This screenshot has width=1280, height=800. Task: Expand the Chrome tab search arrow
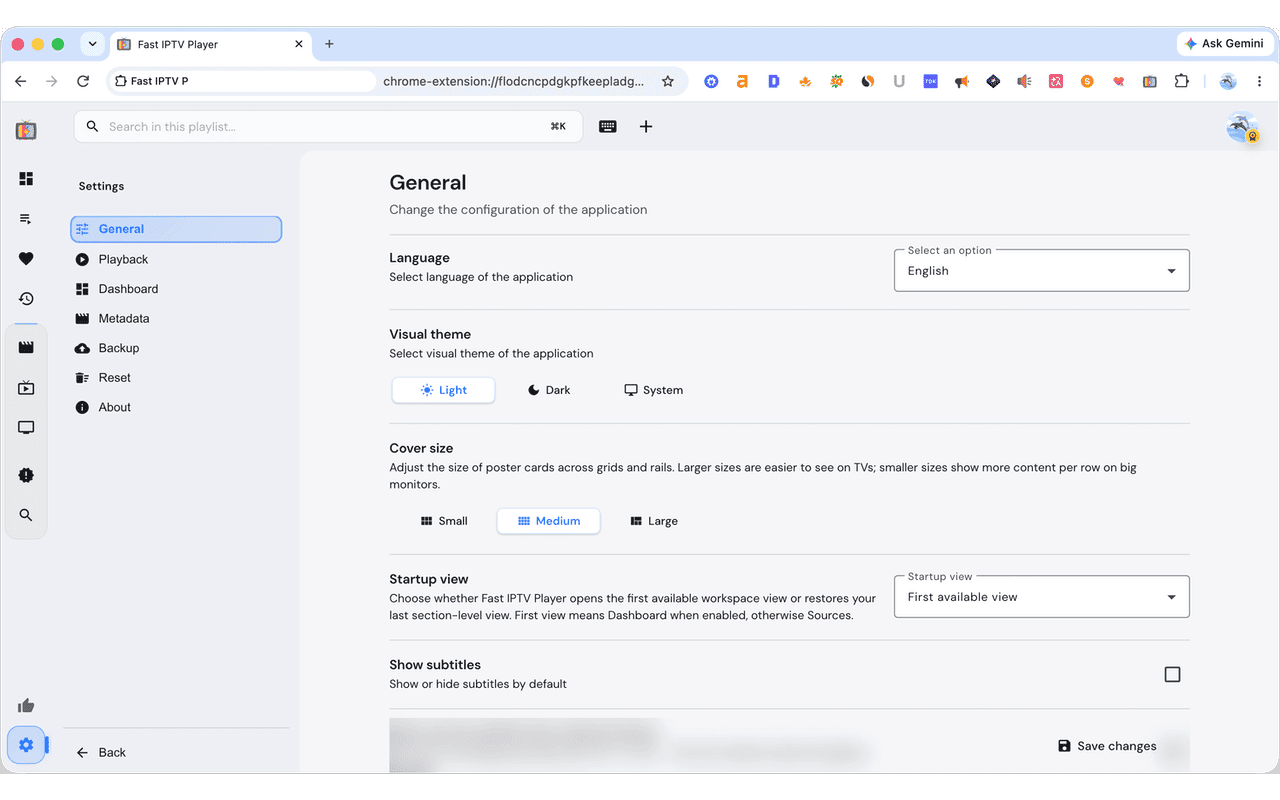pos(92,44)
